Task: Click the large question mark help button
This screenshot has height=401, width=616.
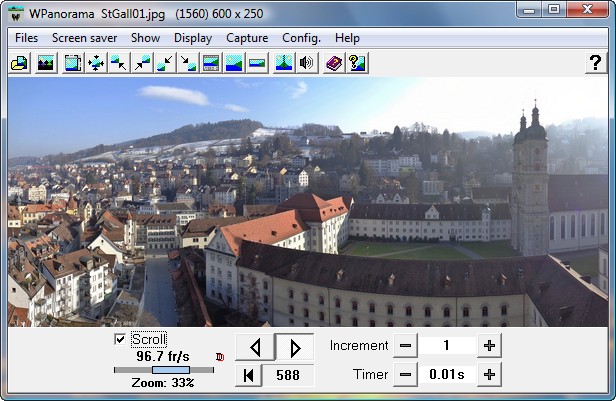Action: tap(596, 63)
